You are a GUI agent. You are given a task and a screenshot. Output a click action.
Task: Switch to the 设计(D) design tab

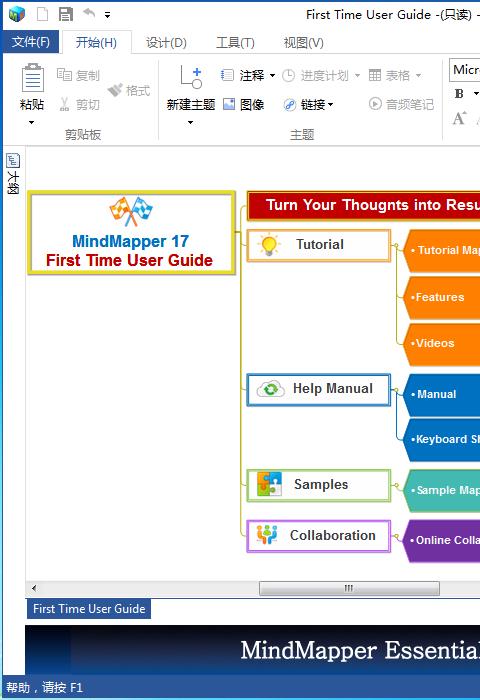click(x=166, y=43)
